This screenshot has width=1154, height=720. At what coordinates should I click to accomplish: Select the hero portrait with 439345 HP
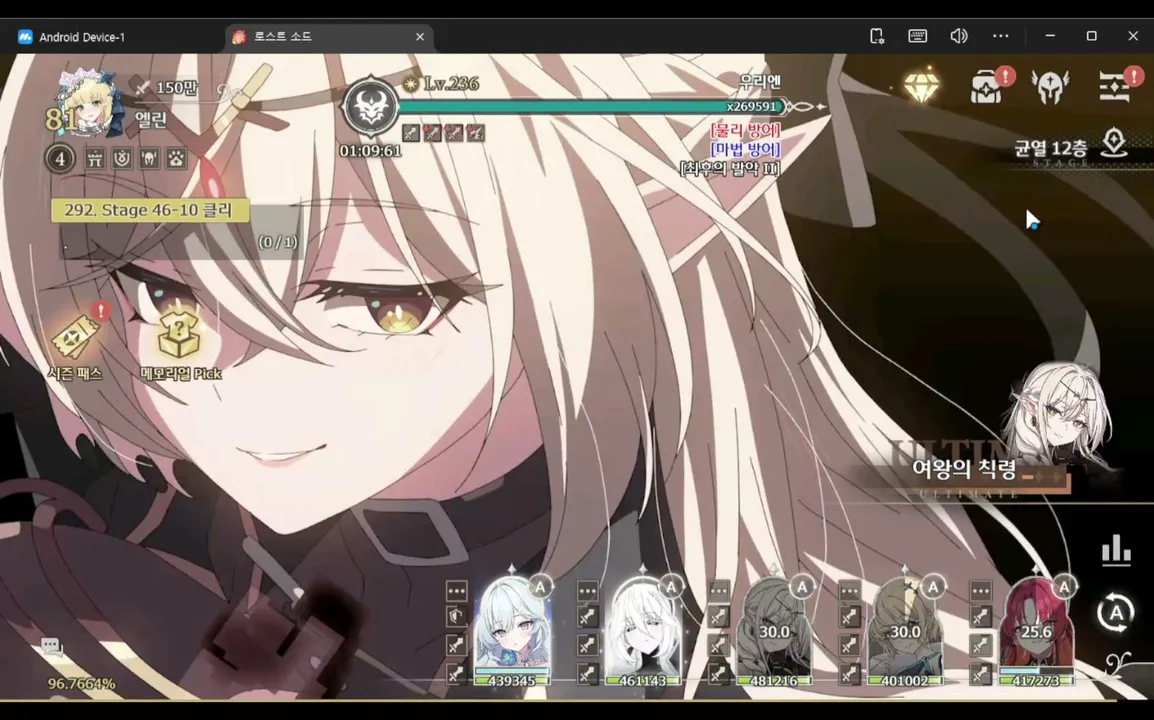(512, 624)
